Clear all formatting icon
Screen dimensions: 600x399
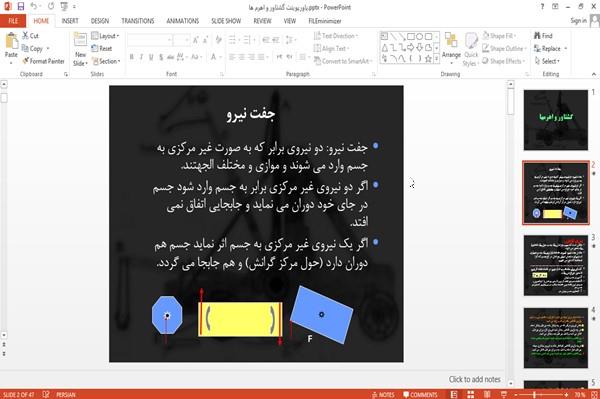[x=218, y=40]
